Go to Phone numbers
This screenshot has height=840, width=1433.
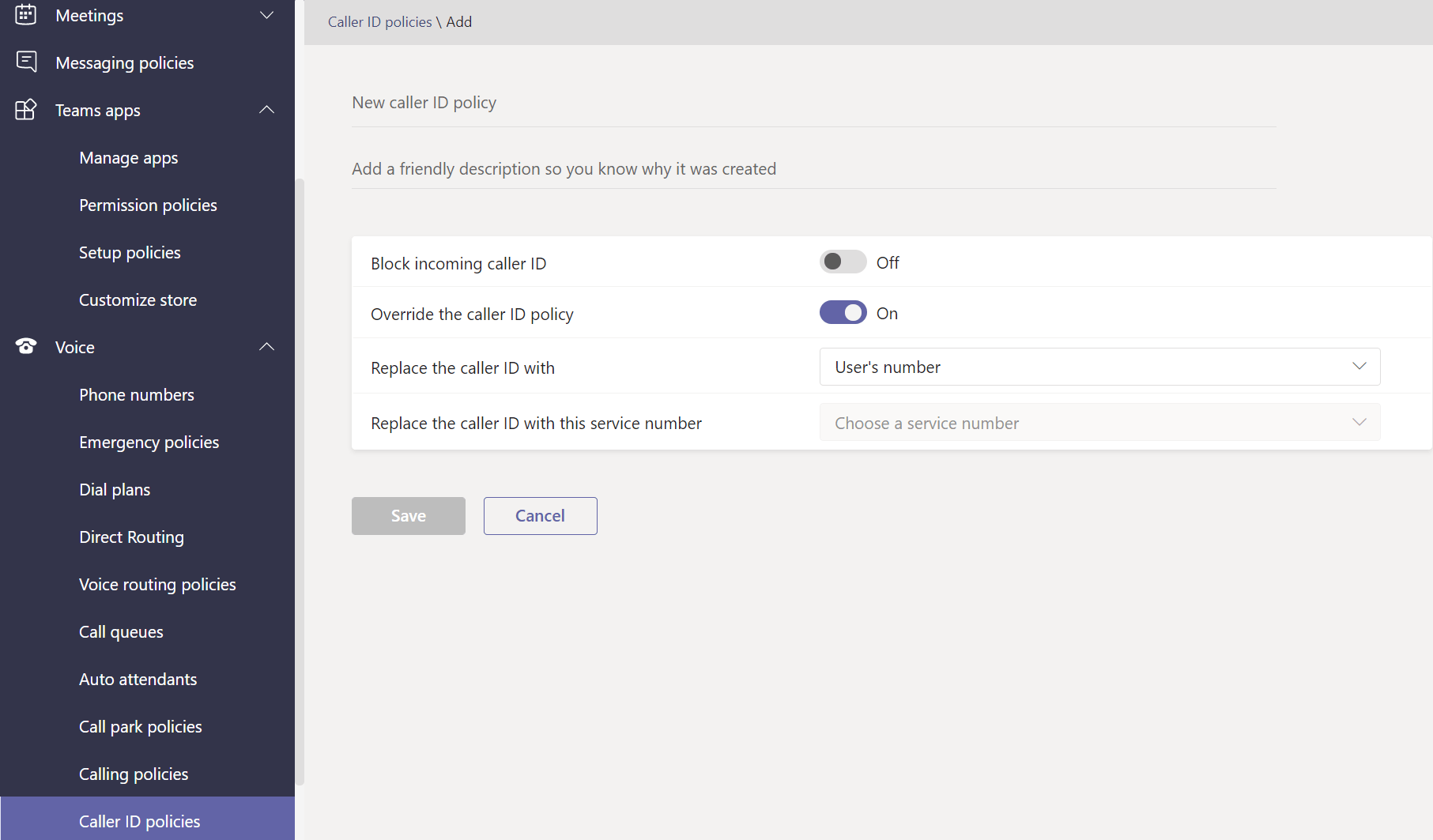tap(137, 395)
